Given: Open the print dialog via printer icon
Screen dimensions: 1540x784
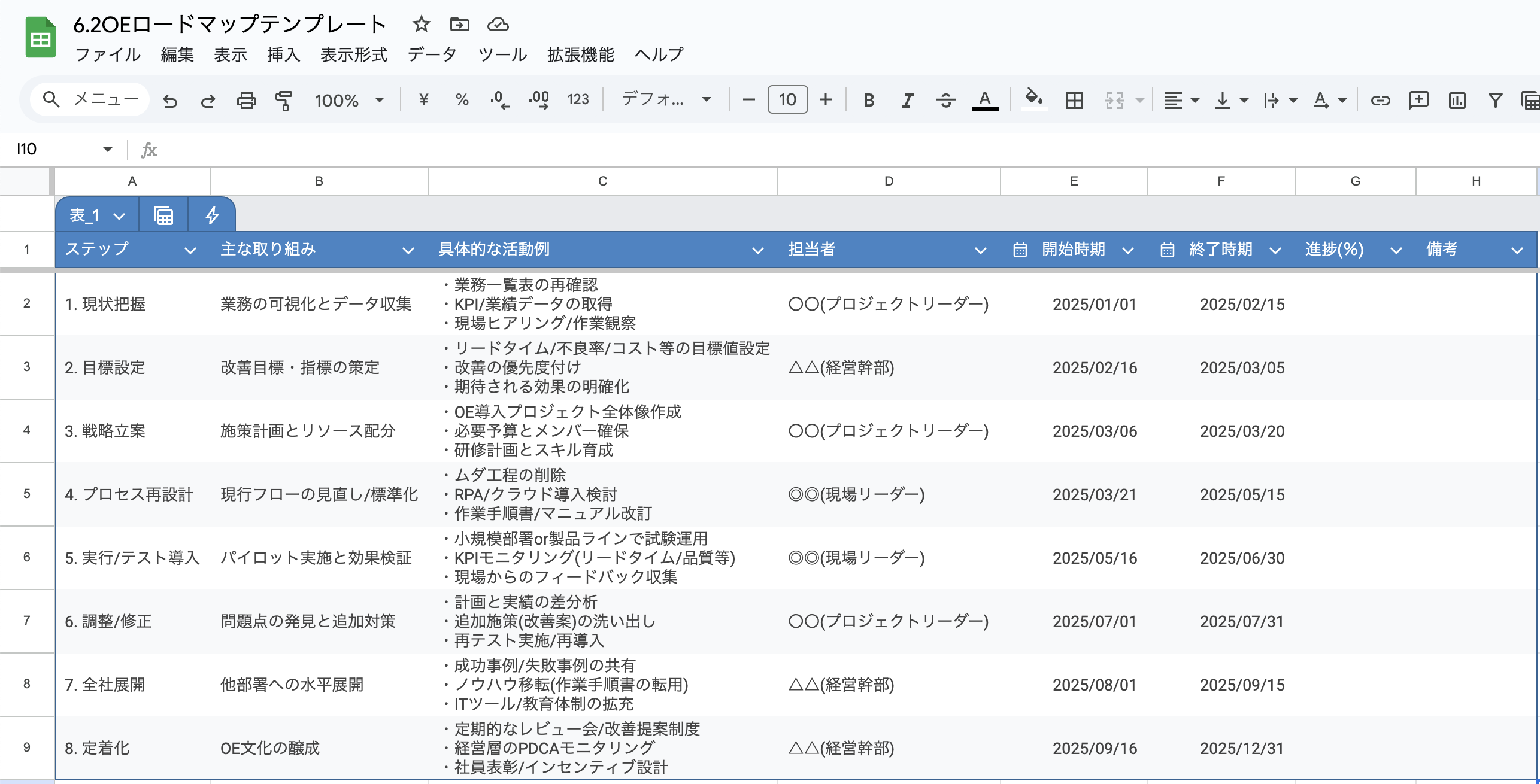Looking at the screenshot, I should point(246,99).
